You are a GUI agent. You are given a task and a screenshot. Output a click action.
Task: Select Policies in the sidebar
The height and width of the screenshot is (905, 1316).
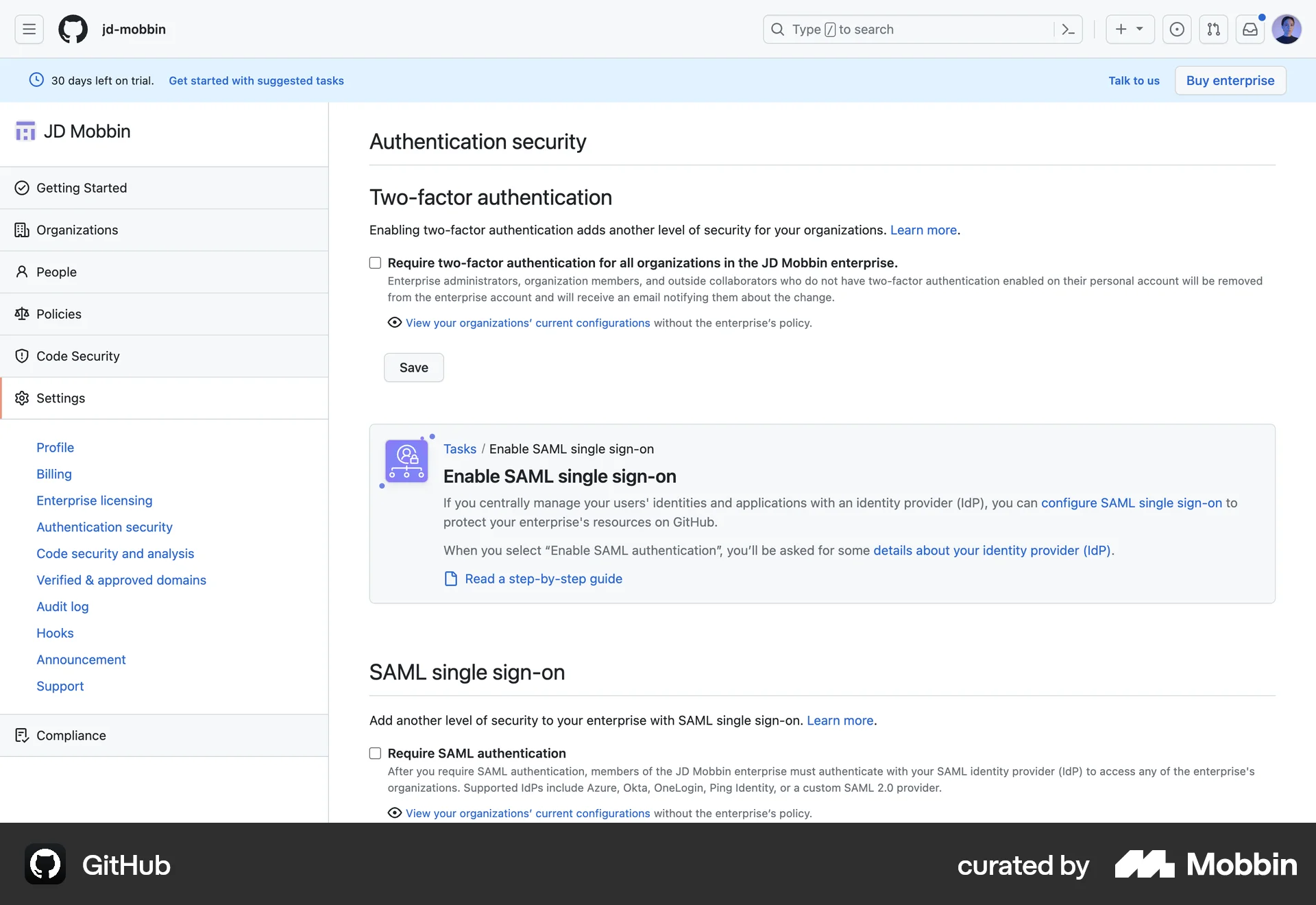tap(58, 313)
